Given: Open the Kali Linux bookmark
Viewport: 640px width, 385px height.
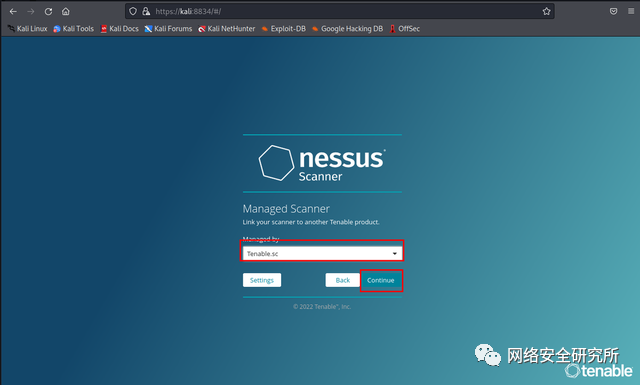Looking at the screenshot, I should [x=27, y=29].
